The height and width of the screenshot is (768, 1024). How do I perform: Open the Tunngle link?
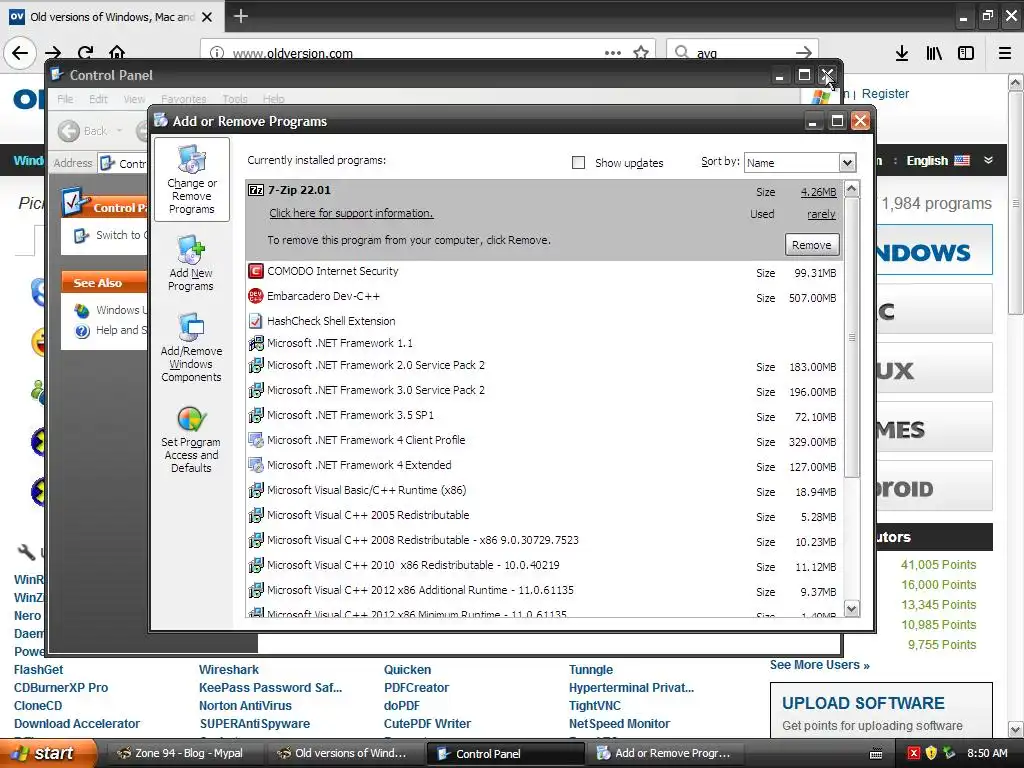590,669
